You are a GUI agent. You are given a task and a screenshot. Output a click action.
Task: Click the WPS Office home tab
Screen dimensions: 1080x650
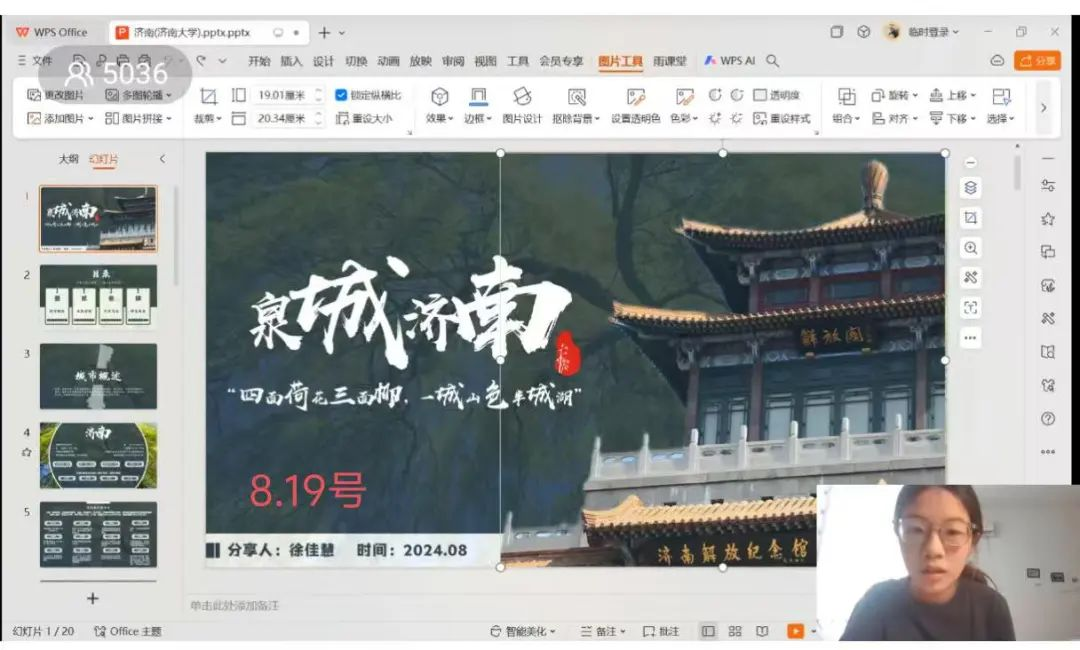pos(52,32)
